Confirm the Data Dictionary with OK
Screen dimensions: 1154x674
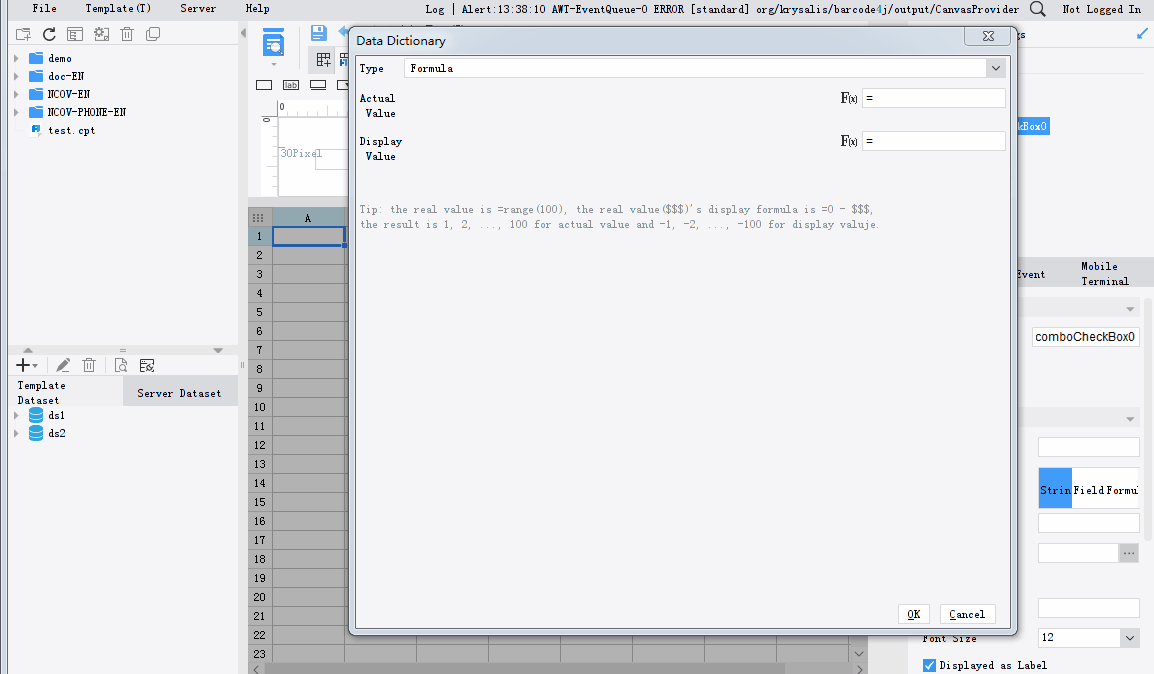(913, 613)
